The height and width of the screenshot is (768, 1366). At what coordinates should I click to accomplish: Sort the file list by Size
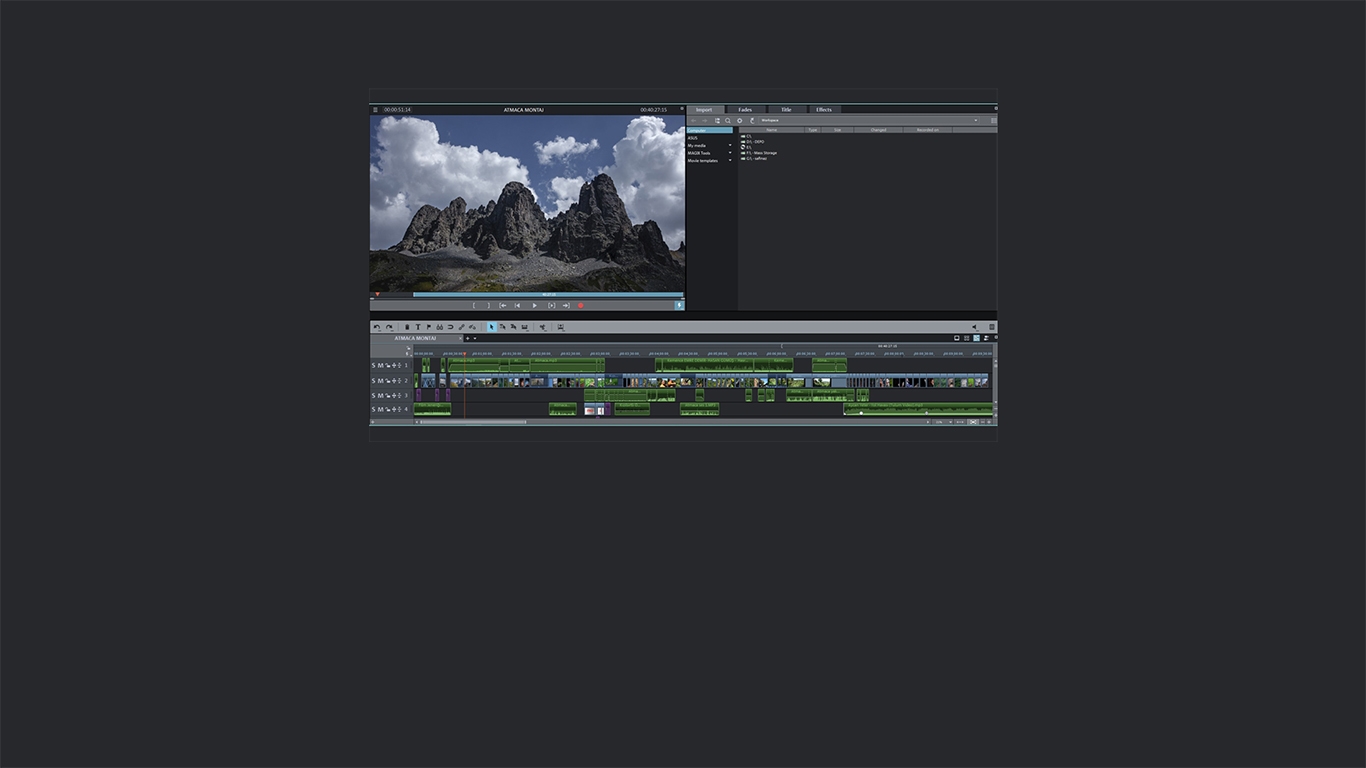837,130
